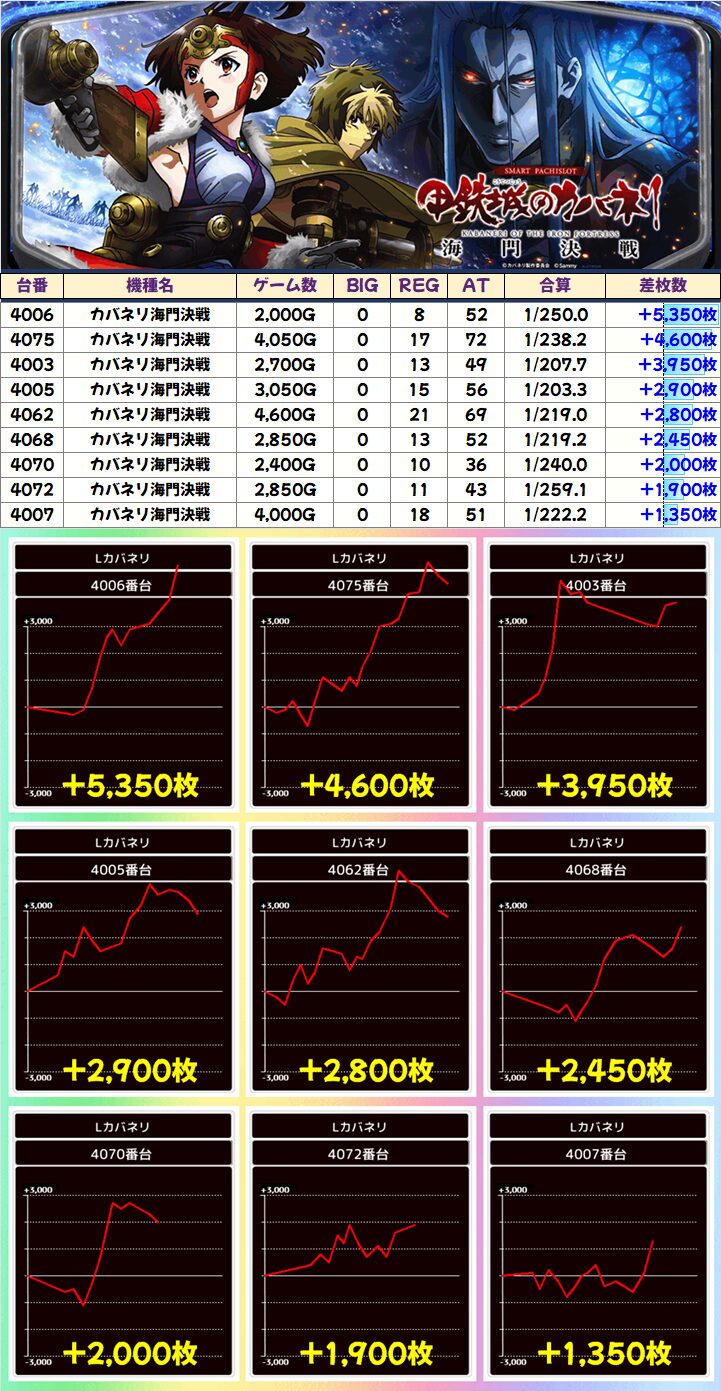The width and height of the screenshot is (721, 1391).
Task: Click the 2,000G game count cell
Action: (x=285, y=315)
